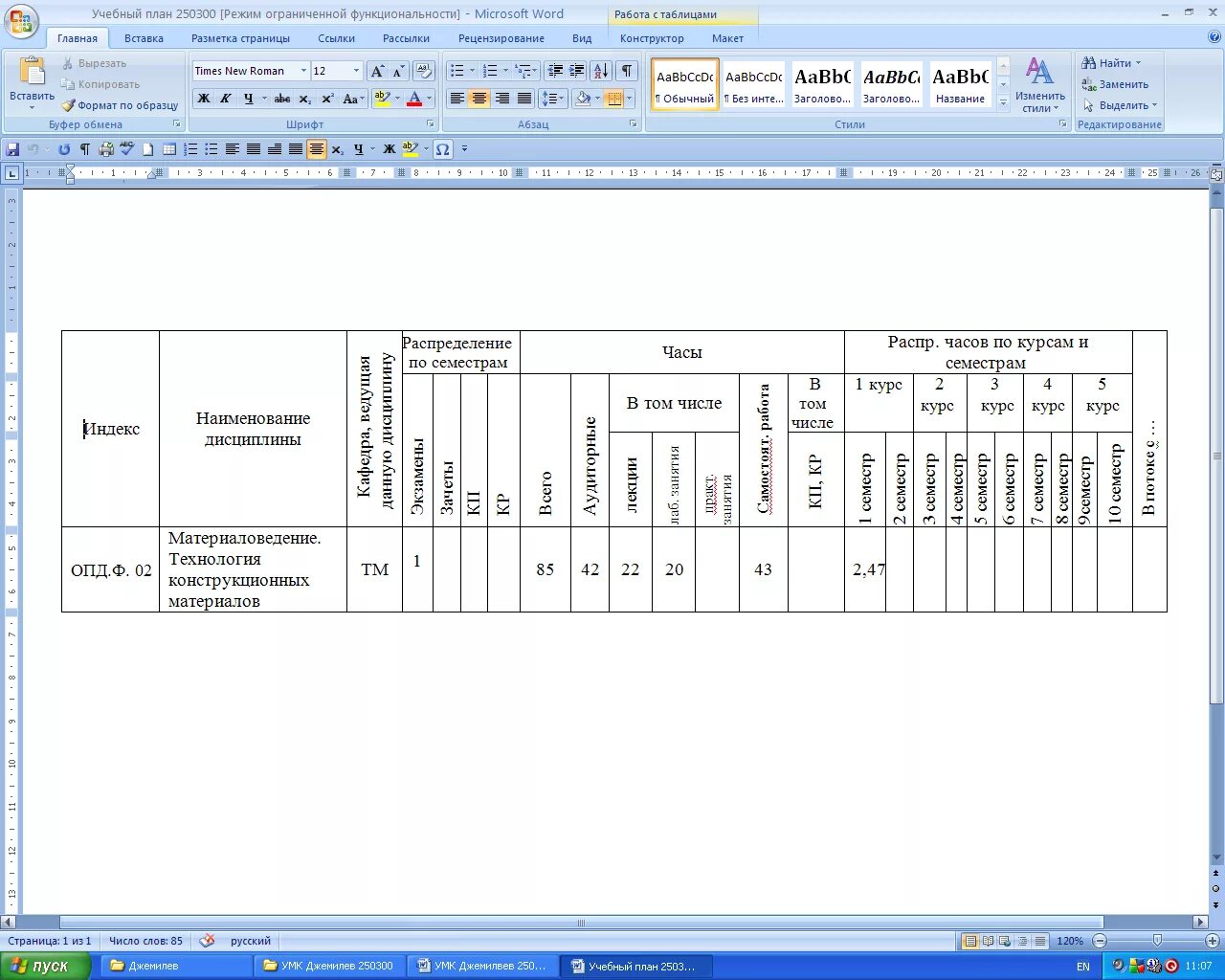Increase the paragraph indent
The height and width of the screenshot is (980, 1225).
(x=576, y=71)
